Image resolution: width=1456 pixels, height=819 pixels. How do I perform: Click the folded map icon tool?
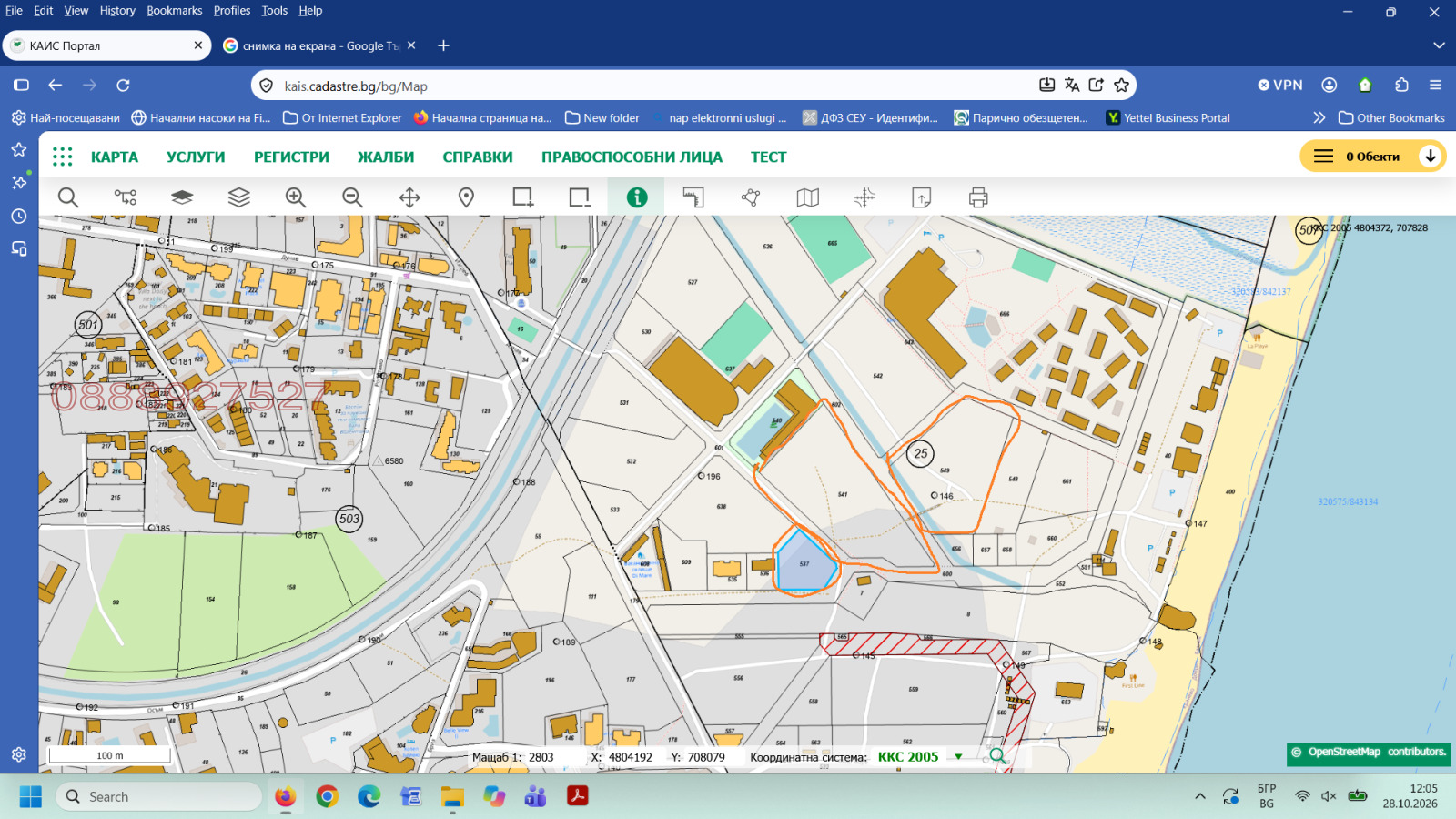(808, 197)
